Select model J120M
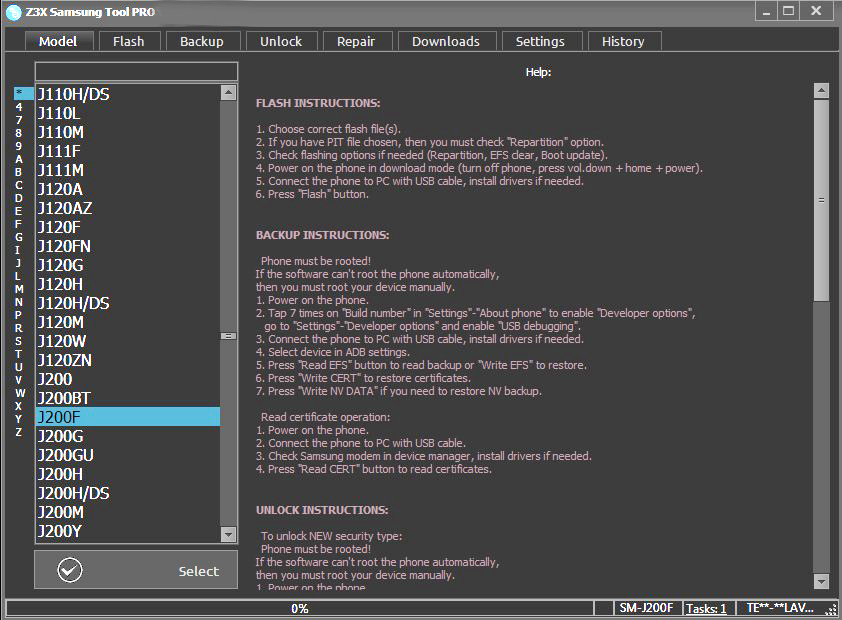Image resolution: width=842 pixels, height=620 pixels. click(128, 323)
